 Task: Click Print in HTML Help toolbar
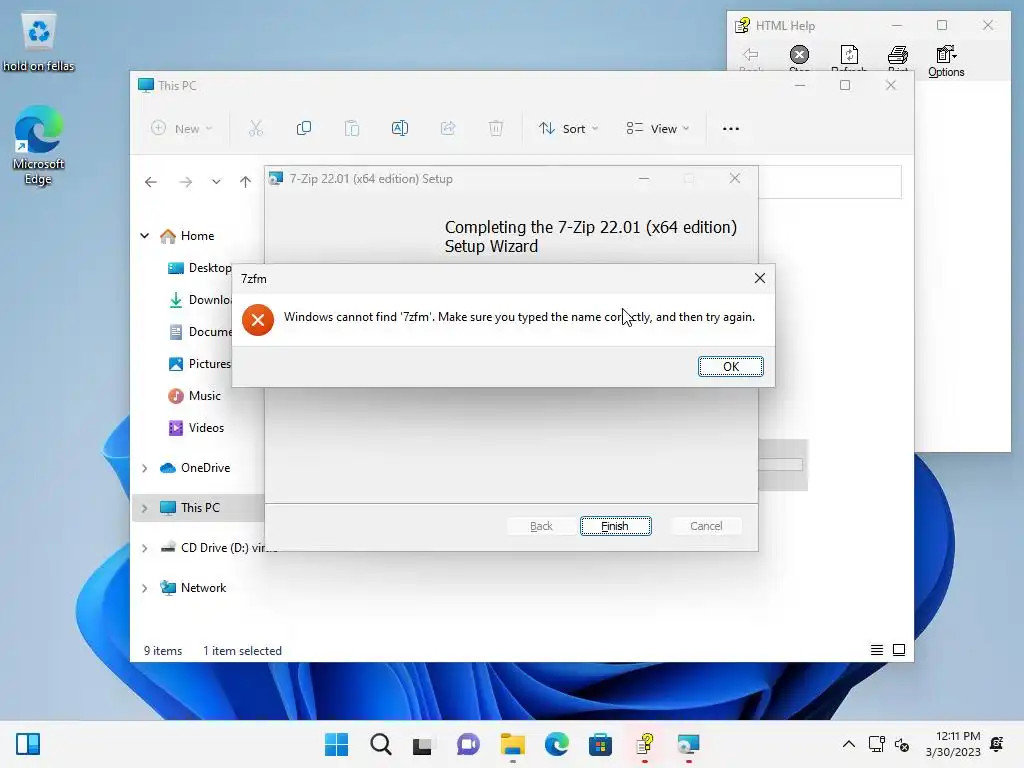tap(898, 57)
